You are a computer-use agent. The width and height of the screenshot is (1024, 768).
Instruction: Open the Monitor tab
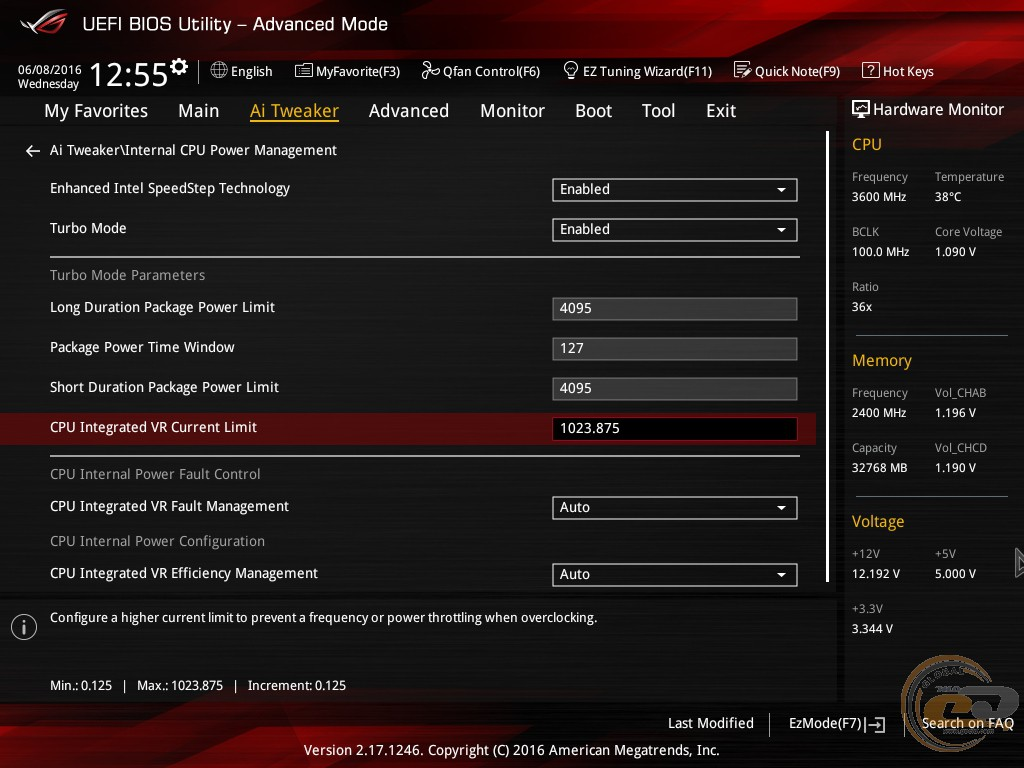pyautogui.click(x=513, y=111)
